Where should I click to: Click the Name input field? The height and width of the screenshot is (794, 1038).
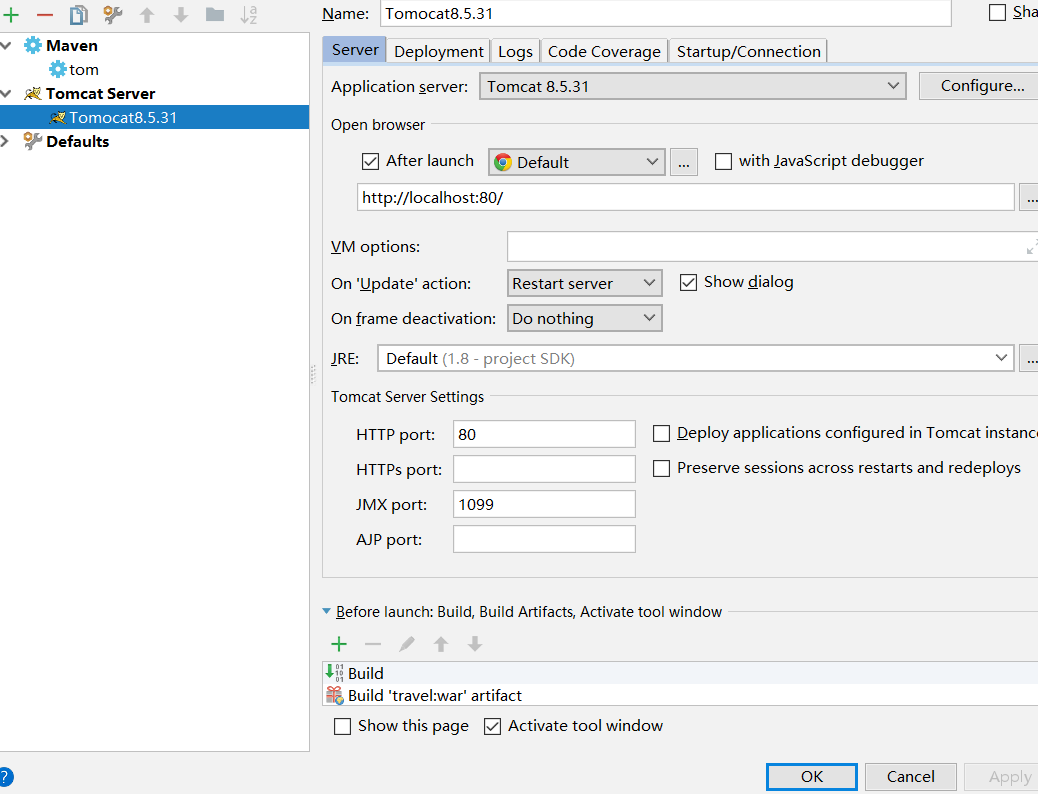coord(666,14)
